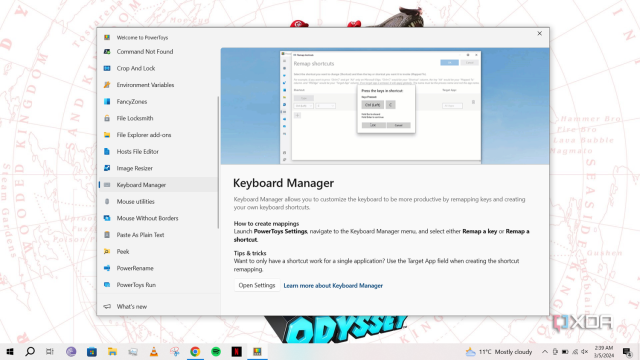Select the PowerToys Run label
This screenshot has width=640, height=360.
(x=136, y=285)
